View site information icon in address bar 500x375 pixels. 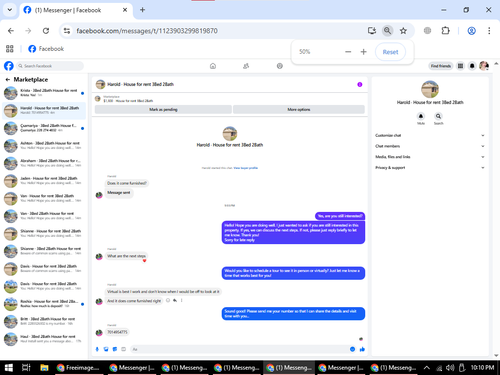pos(67,31)
